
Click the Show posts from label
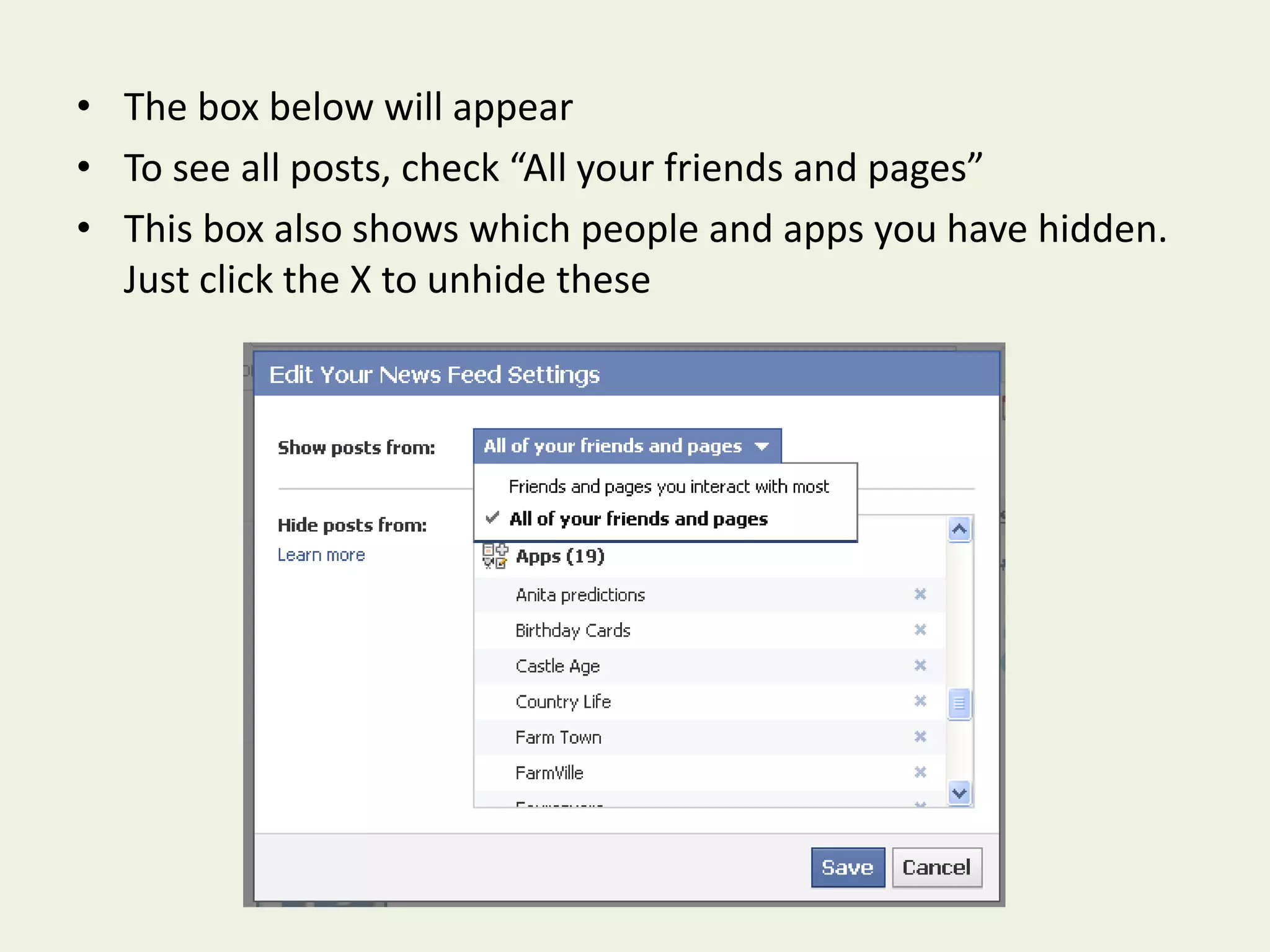click(357, 447)
